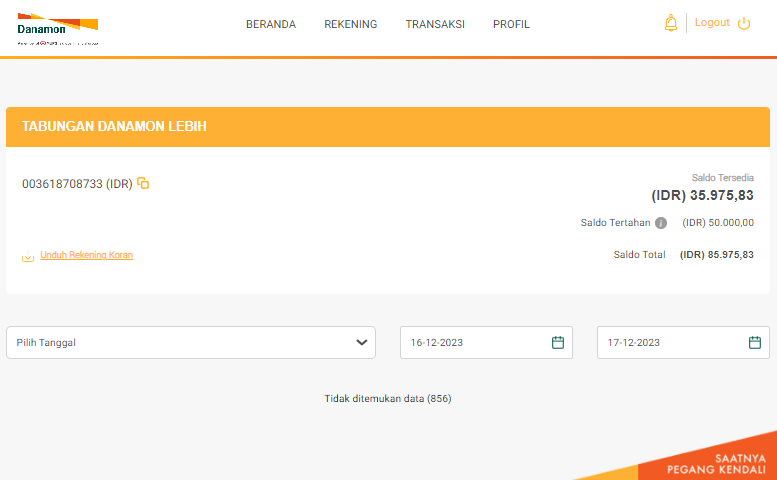Click the start date field showing 16-12-2023
Viewport: 777px width, 480px height.
pos(486,342)
